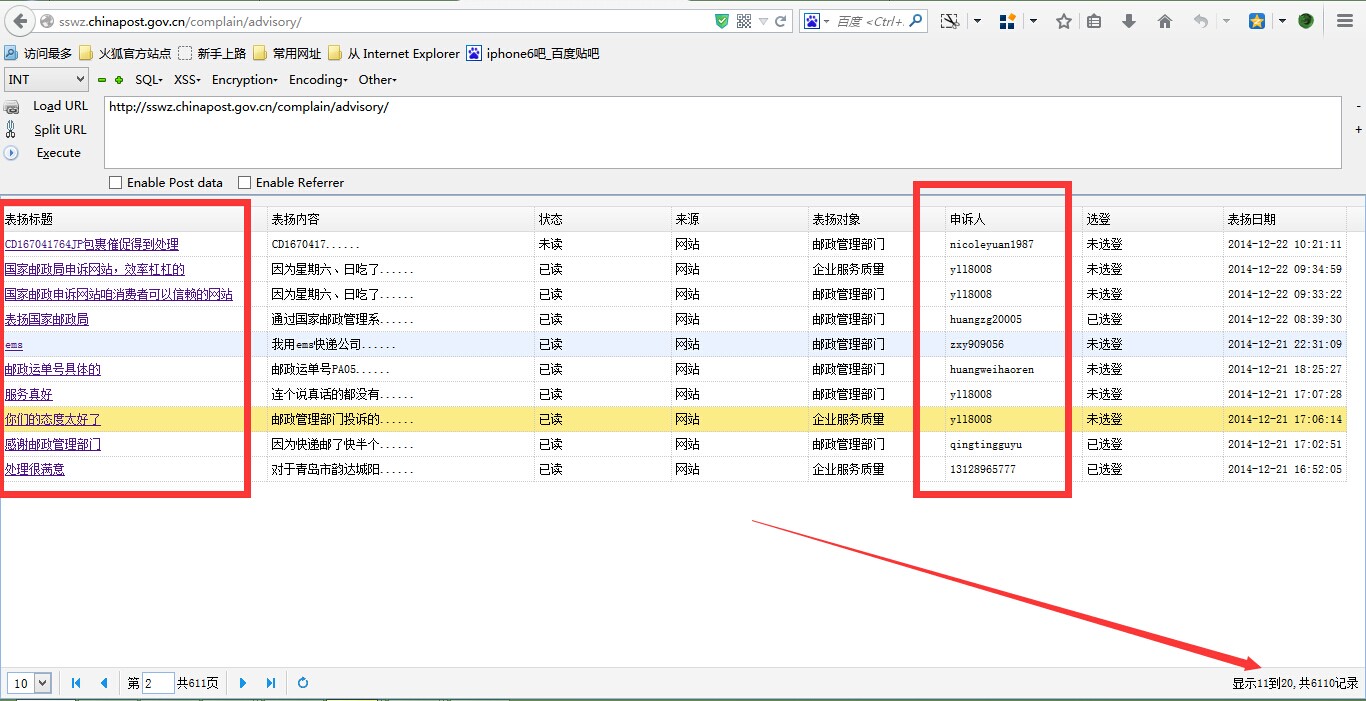Open the 火狐官方站点 bookmark folder

(x=125, y=54)
